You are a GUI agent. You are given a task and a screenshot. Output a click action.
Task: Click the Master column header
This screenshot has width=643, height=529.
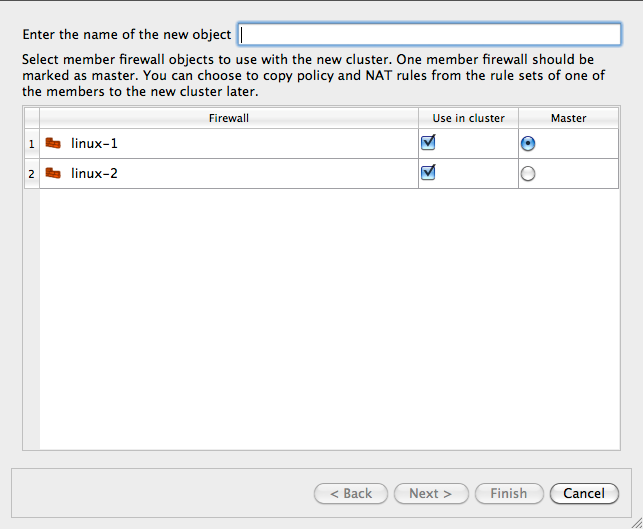(x=568, y=118)
